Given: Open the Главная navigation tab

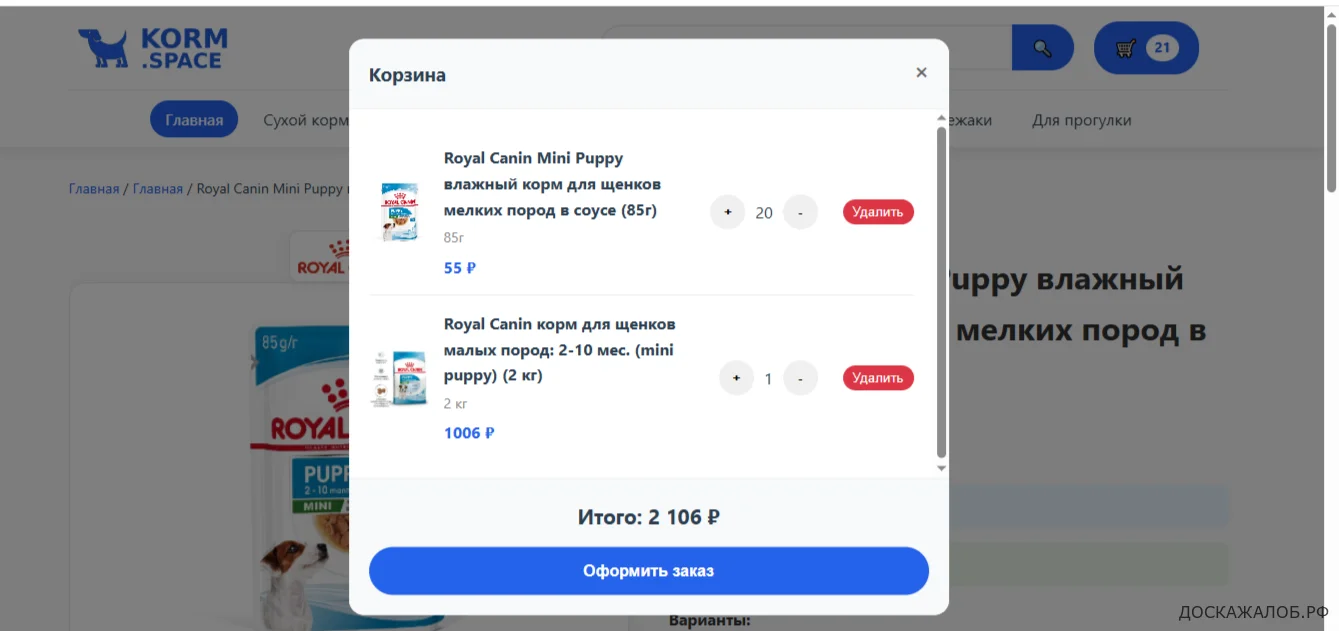Looking at the screenshot, I should [x=194, y=120].
